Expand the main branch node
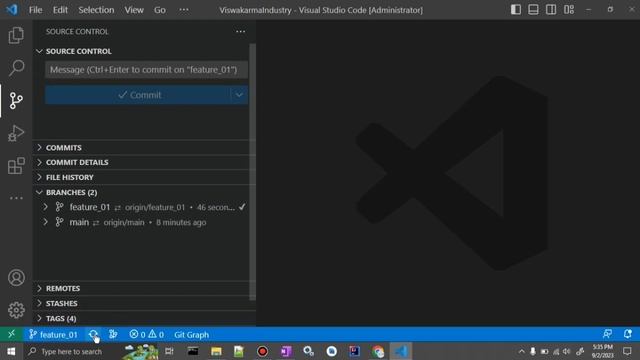 (45, 222)
